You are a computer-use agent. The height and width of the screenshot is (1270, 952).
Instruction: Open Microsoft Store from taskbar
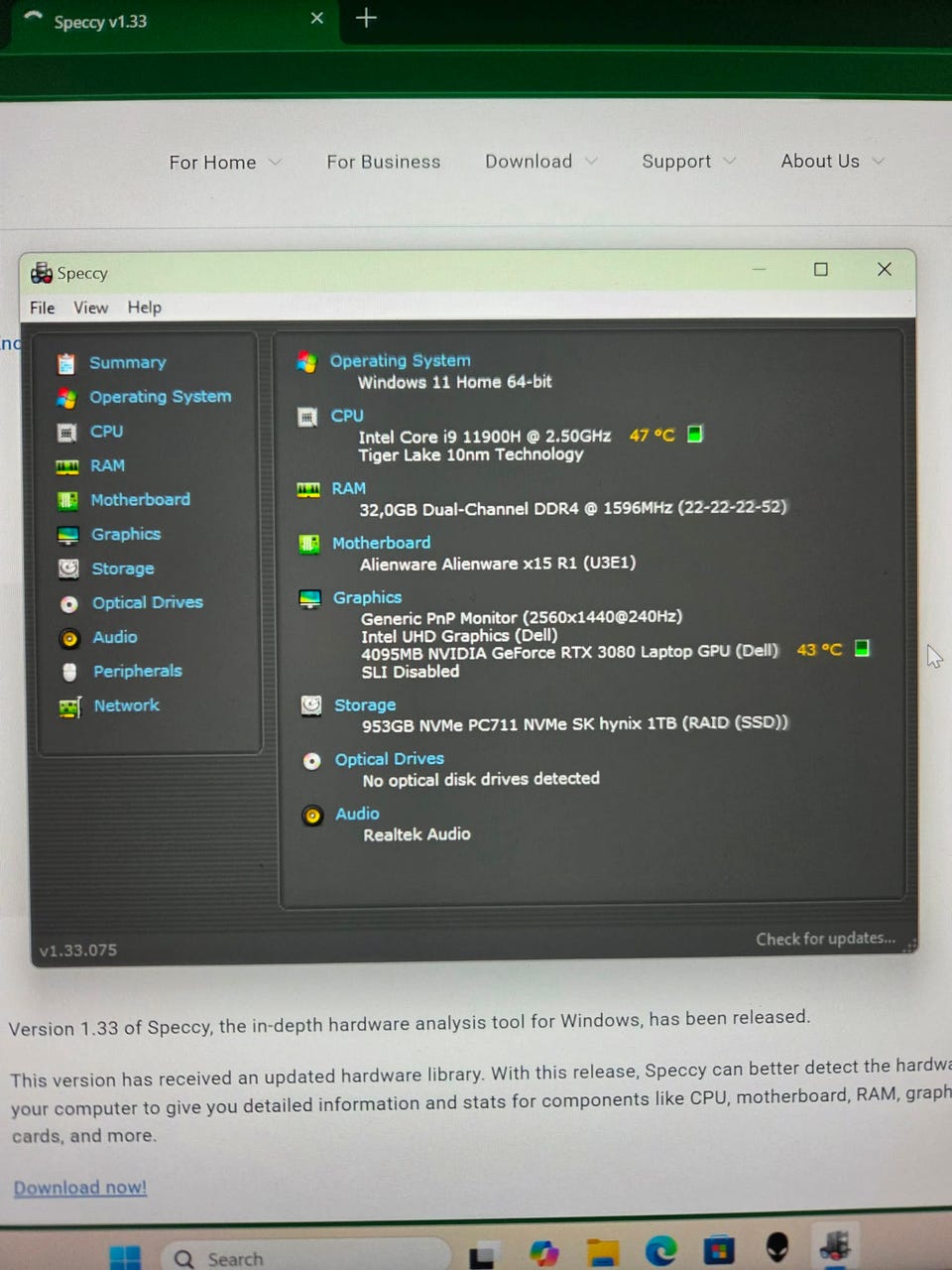(x=719, y=1250)
